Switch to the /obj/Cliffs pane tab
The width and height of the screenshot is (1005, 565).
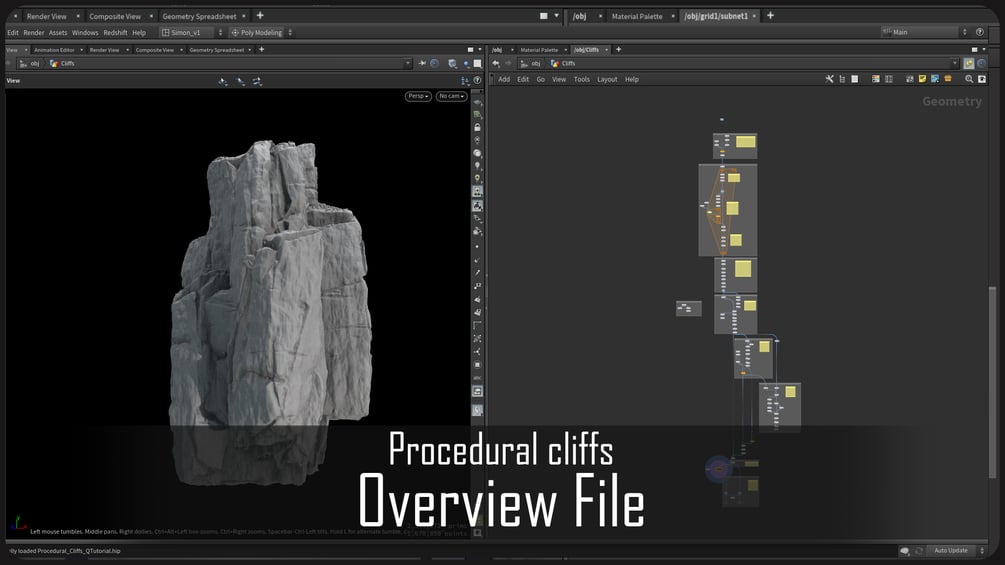586,49
